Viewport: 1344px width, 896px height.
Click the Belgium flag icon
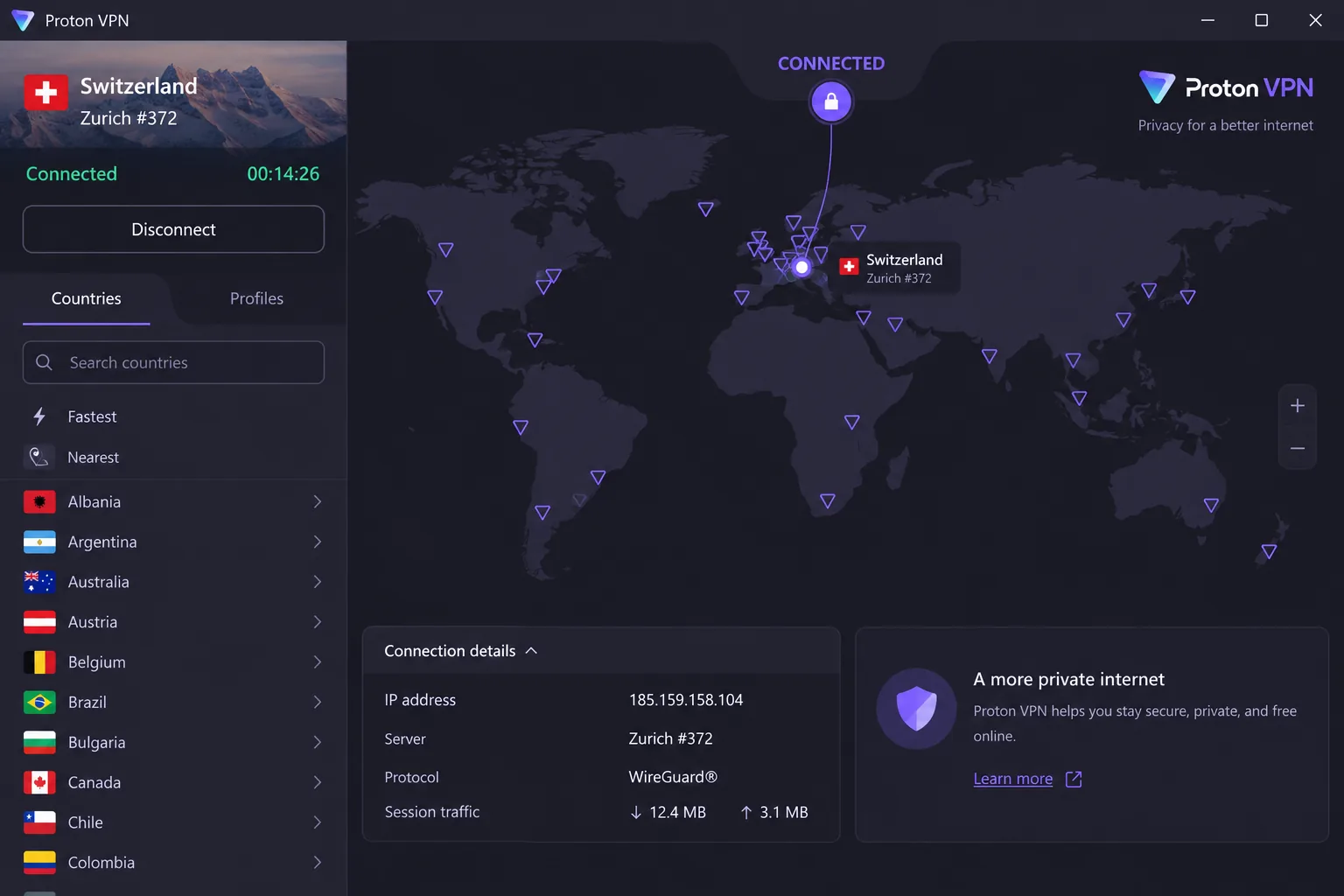pyautogui.click(x=39, y=662)
